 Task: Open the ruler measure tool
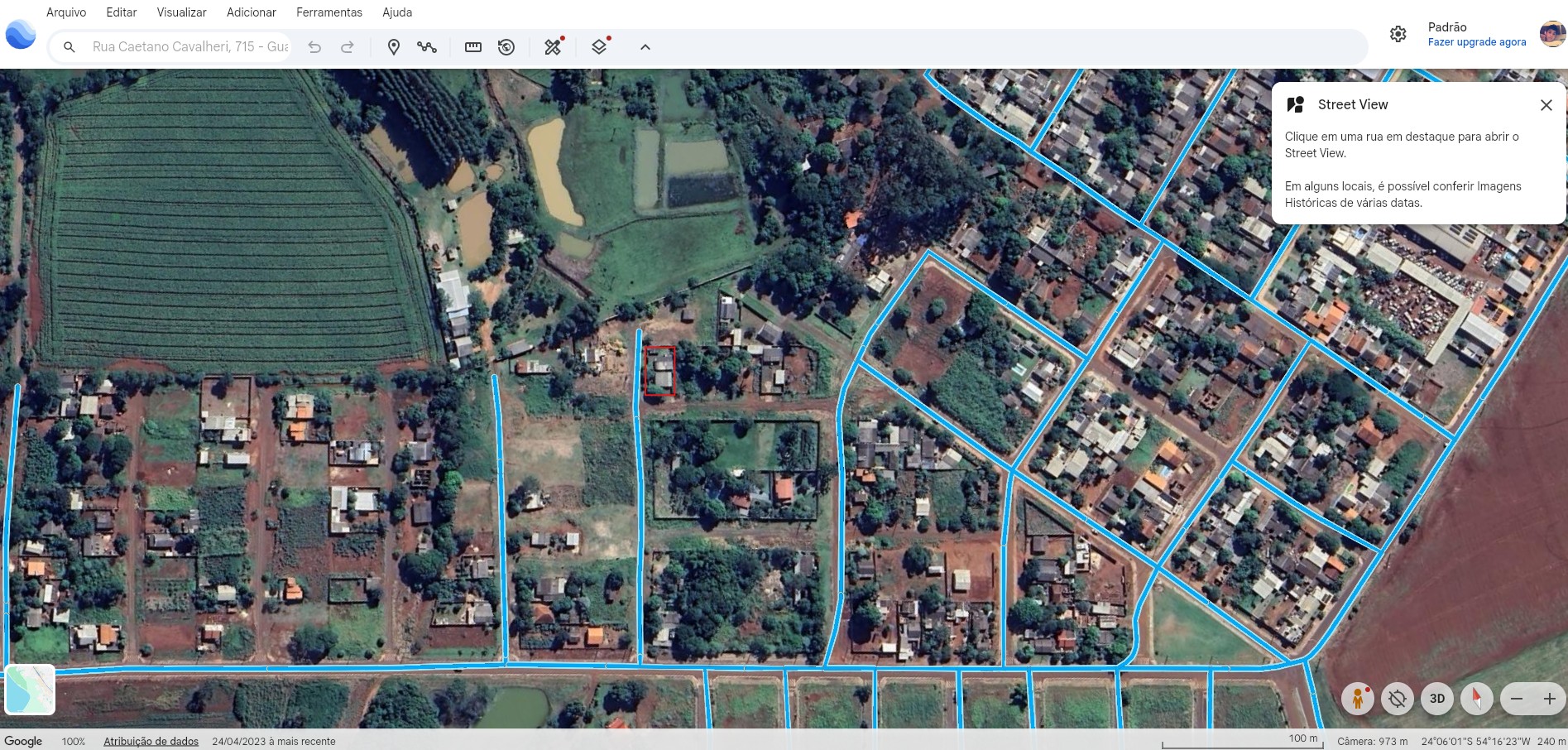[473, 47]
